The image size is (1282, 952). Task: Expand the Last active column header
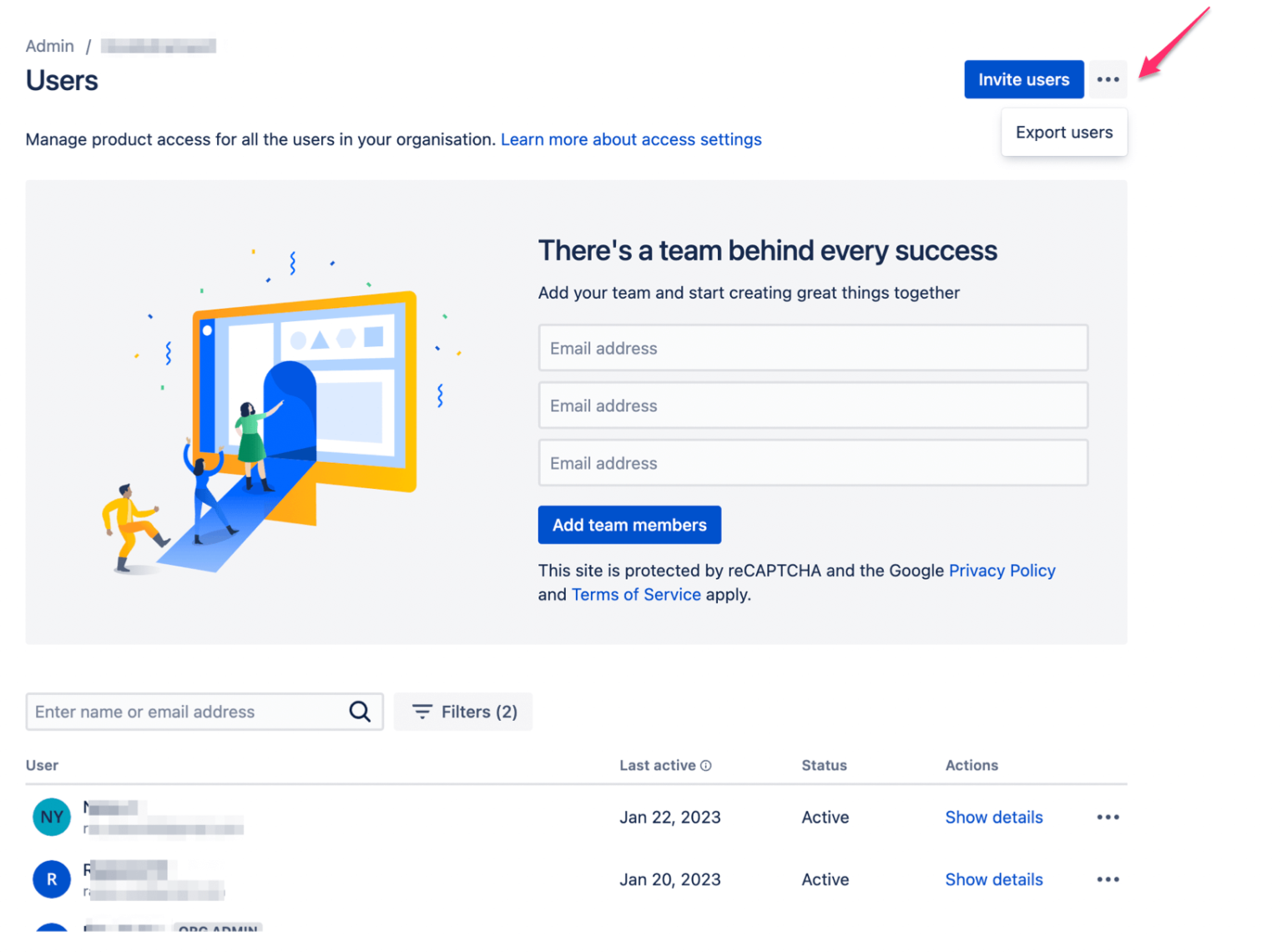tap(659, 765)
